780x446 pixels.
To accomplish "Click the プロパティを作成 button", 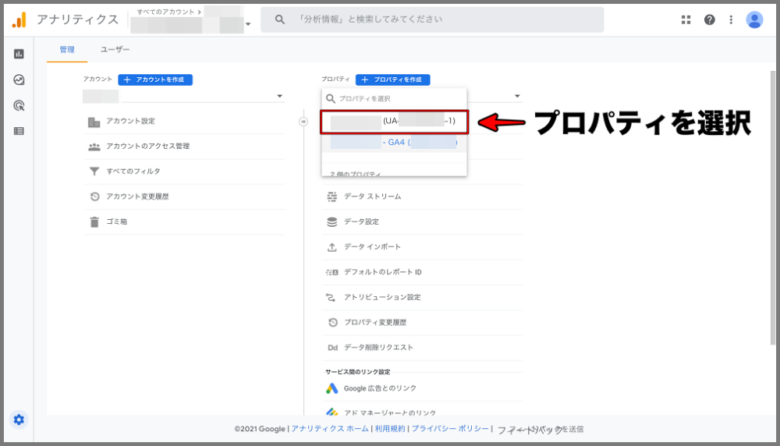I will coord(393,80).
